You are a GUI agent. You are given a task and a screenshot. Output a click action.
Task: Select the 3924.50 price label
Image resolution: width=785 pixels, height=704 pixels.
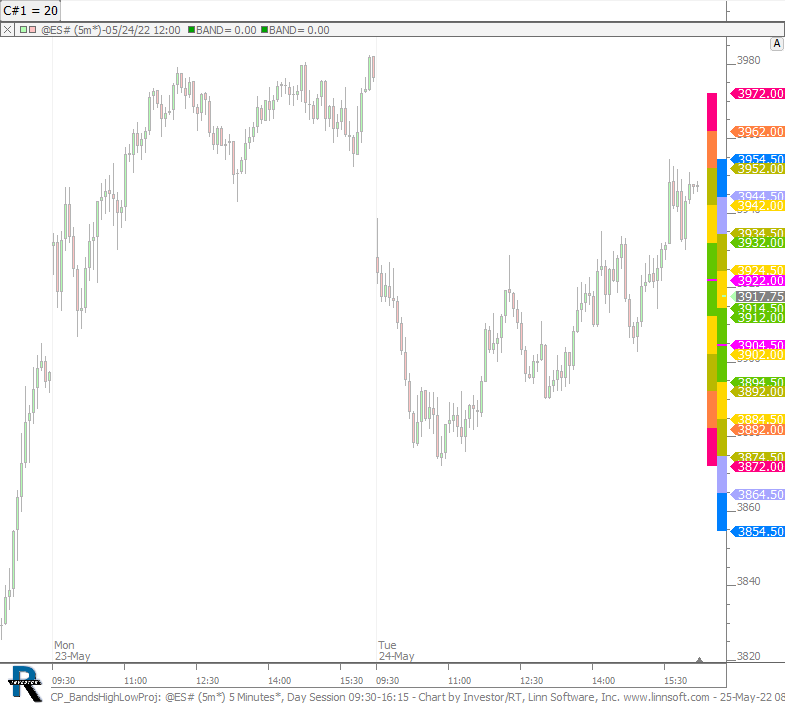(758, 270)
